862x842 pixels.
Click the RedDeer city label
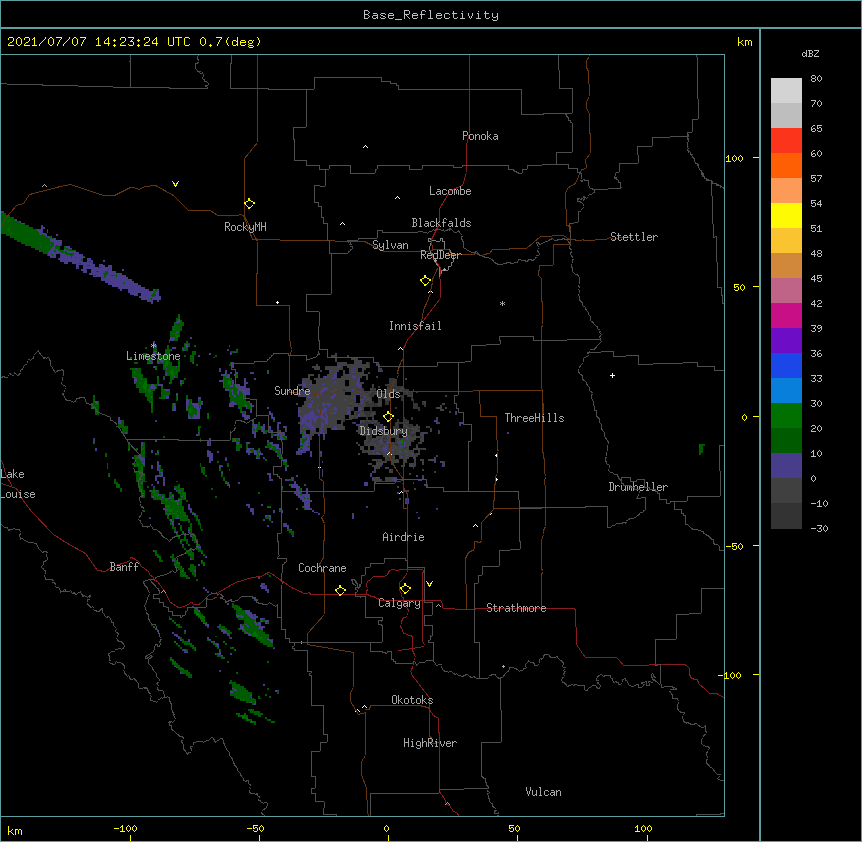[440, 255]
